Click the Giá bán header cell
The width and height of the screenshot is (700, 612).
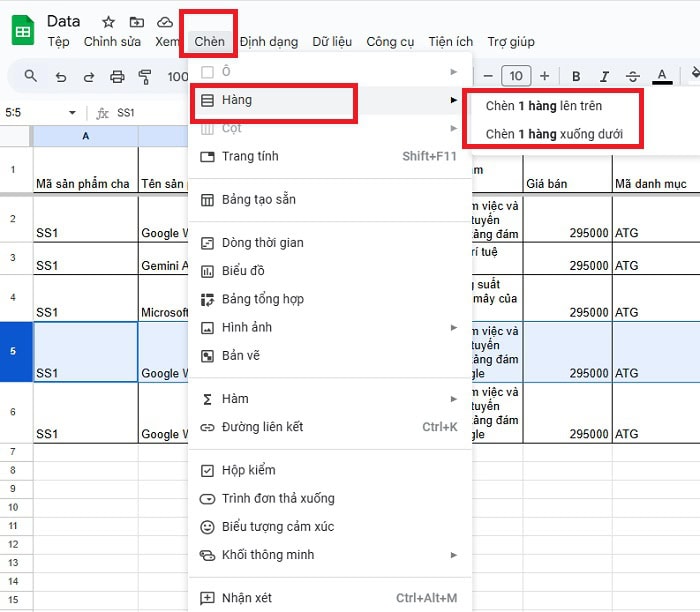pos(567,174)
